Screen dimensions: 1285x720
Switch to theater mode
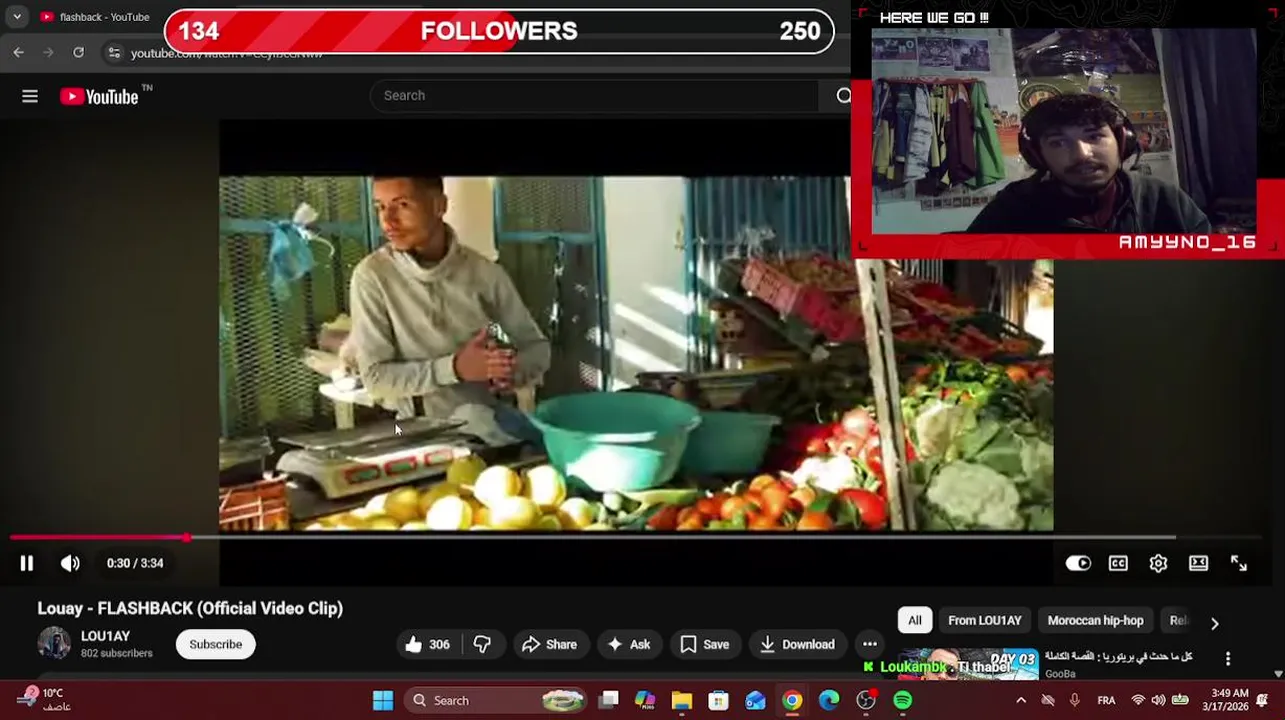coord(1198,563)
